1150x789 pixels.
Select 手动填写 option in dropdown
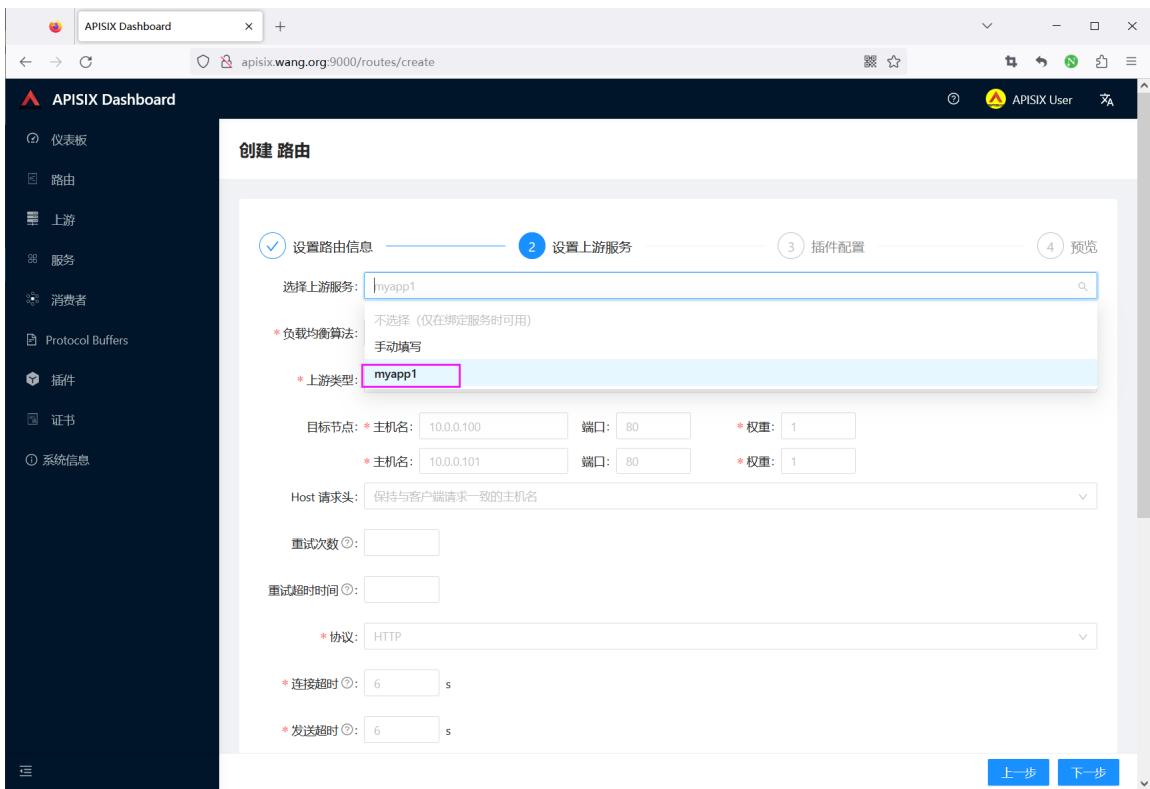click(730, 346)
